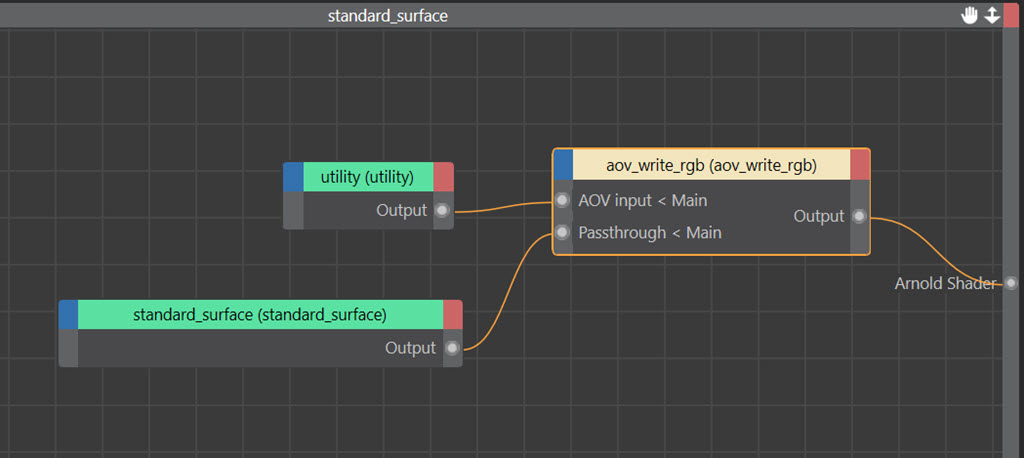Viewport: 1024px width, 458px height.
Task: Click the red output square on standard_surface node
Action: 453,315
